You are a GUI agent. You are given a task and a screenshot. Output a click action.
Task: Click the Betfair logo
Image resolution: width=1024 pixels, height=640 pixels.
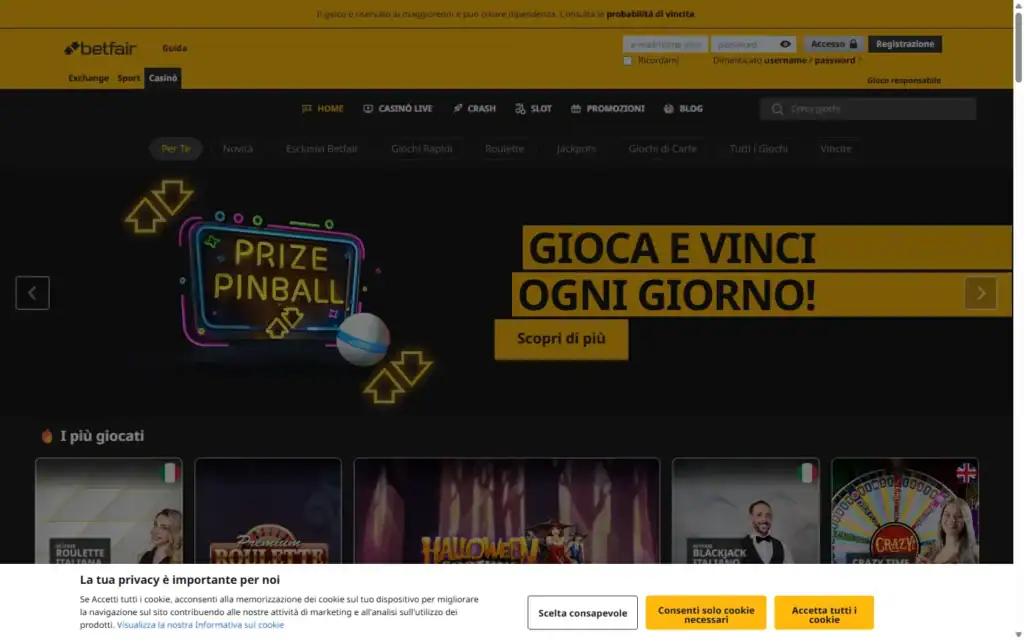point(100,48)
